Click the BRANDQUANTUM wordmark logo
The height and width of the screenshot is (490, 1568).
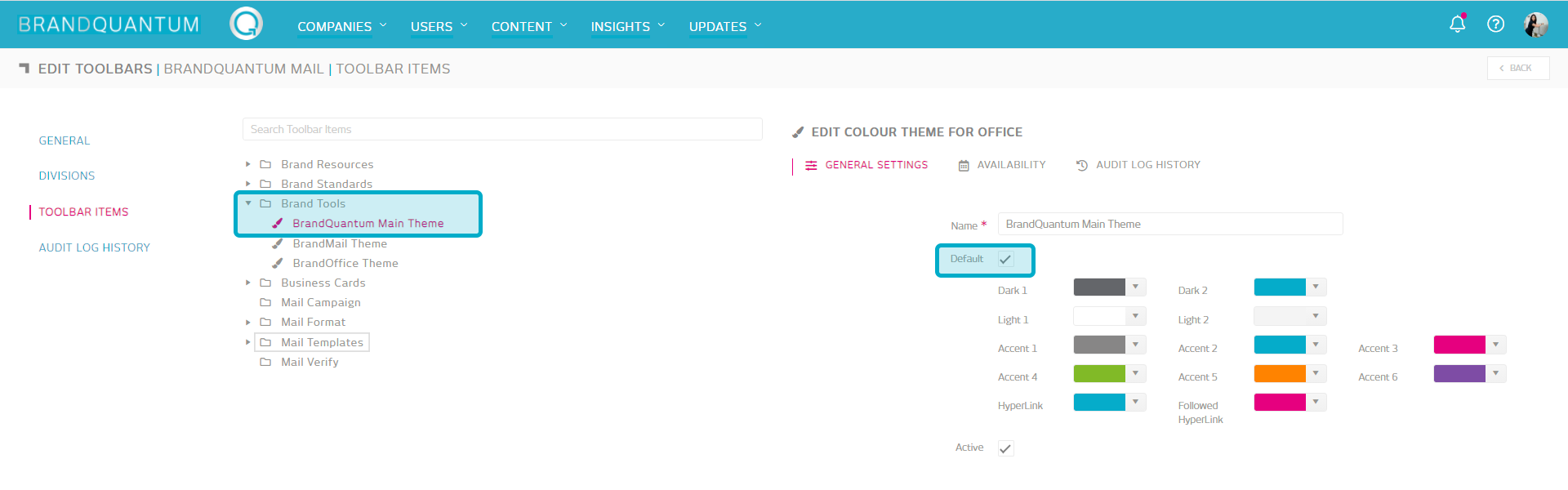coord(109,24)
